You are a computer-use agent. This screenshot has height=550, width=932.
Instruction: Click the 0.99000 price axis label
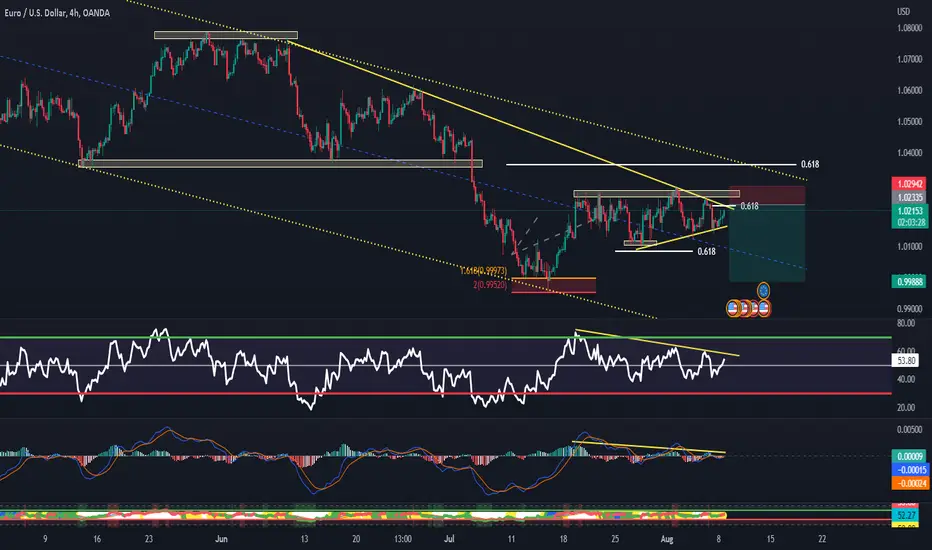click(909, 309)
